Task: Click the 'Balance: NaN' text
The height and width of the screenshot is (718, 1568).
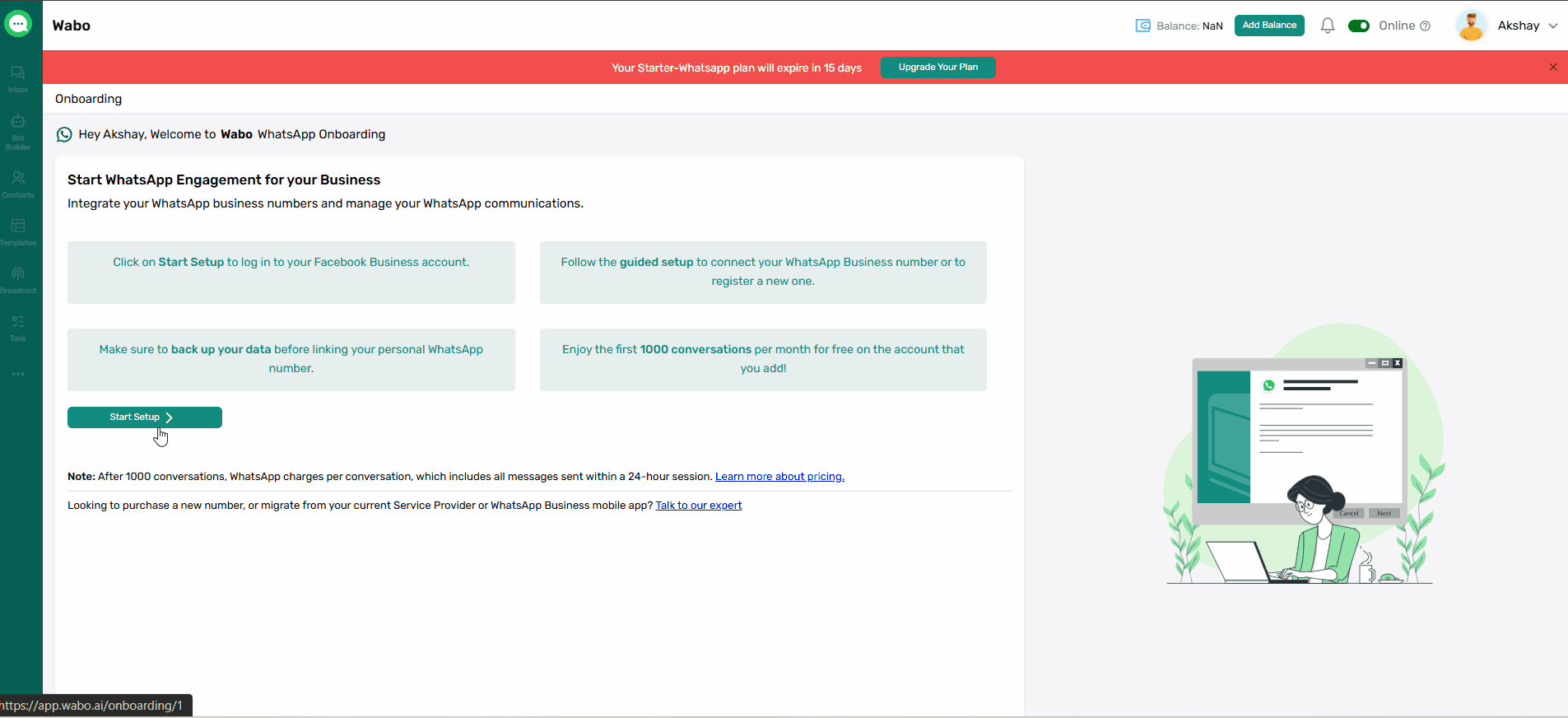Action: coord(1189,26)
